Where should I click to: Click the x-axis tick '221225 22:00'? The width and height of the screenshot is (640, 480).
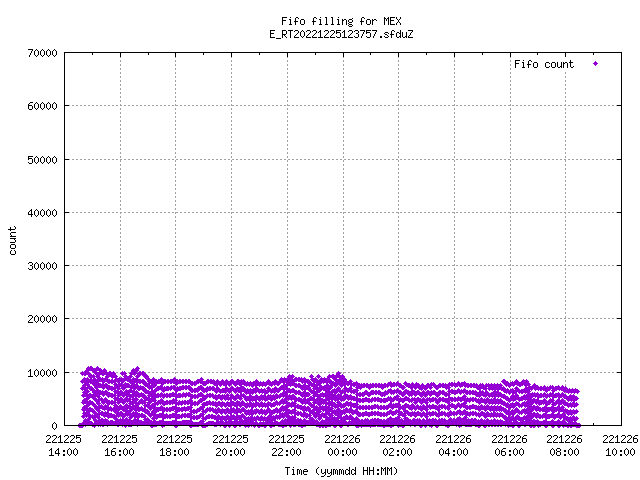tap(286, 446)
